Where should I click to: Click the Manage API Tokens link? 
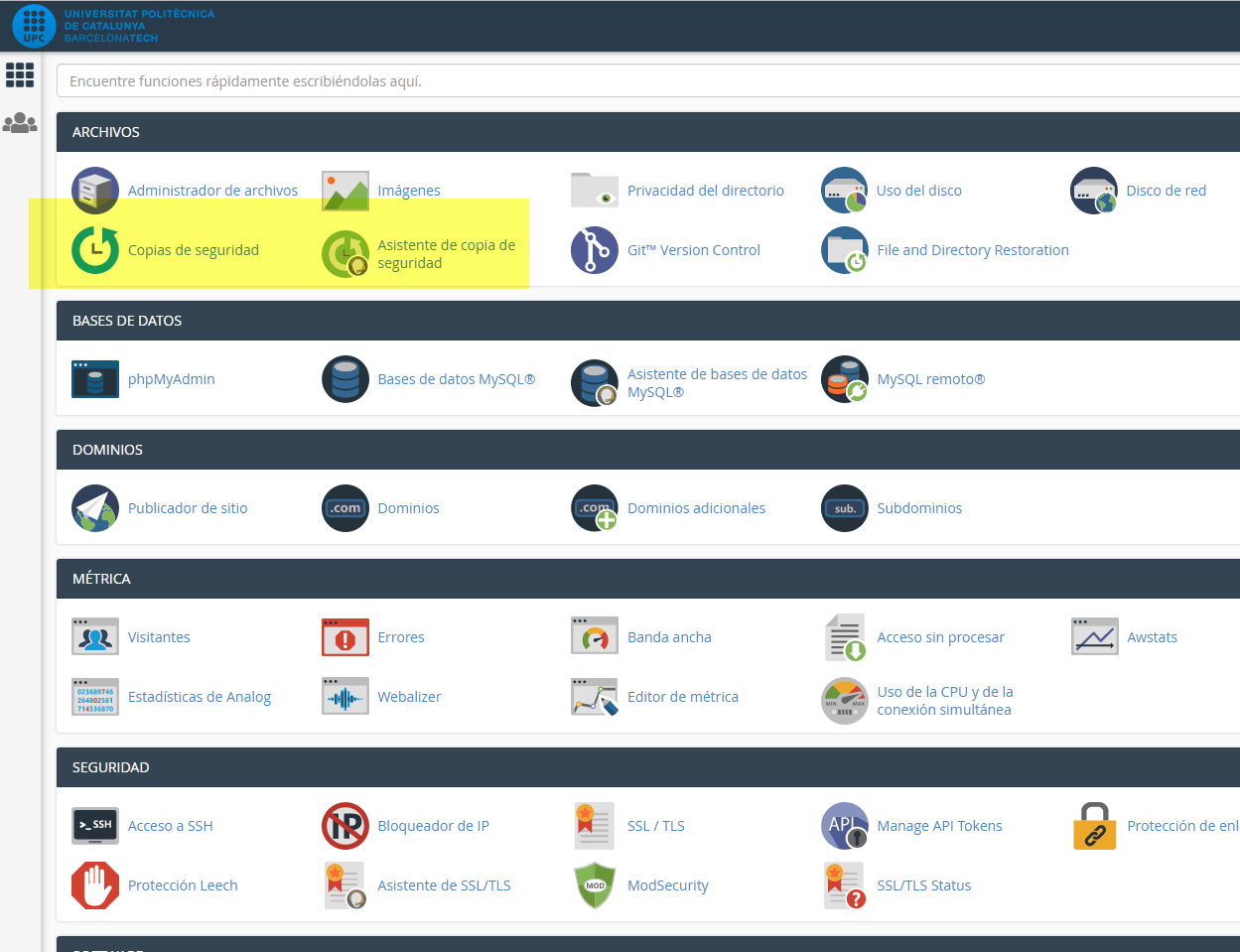(939, 826)
